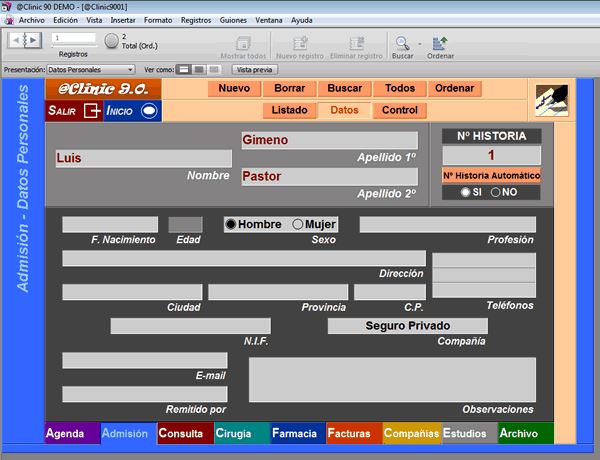This screenshot has width=600, height=460.
Task: Click the Mostrar todos toolbar icon
Action: tap(243, 43)
